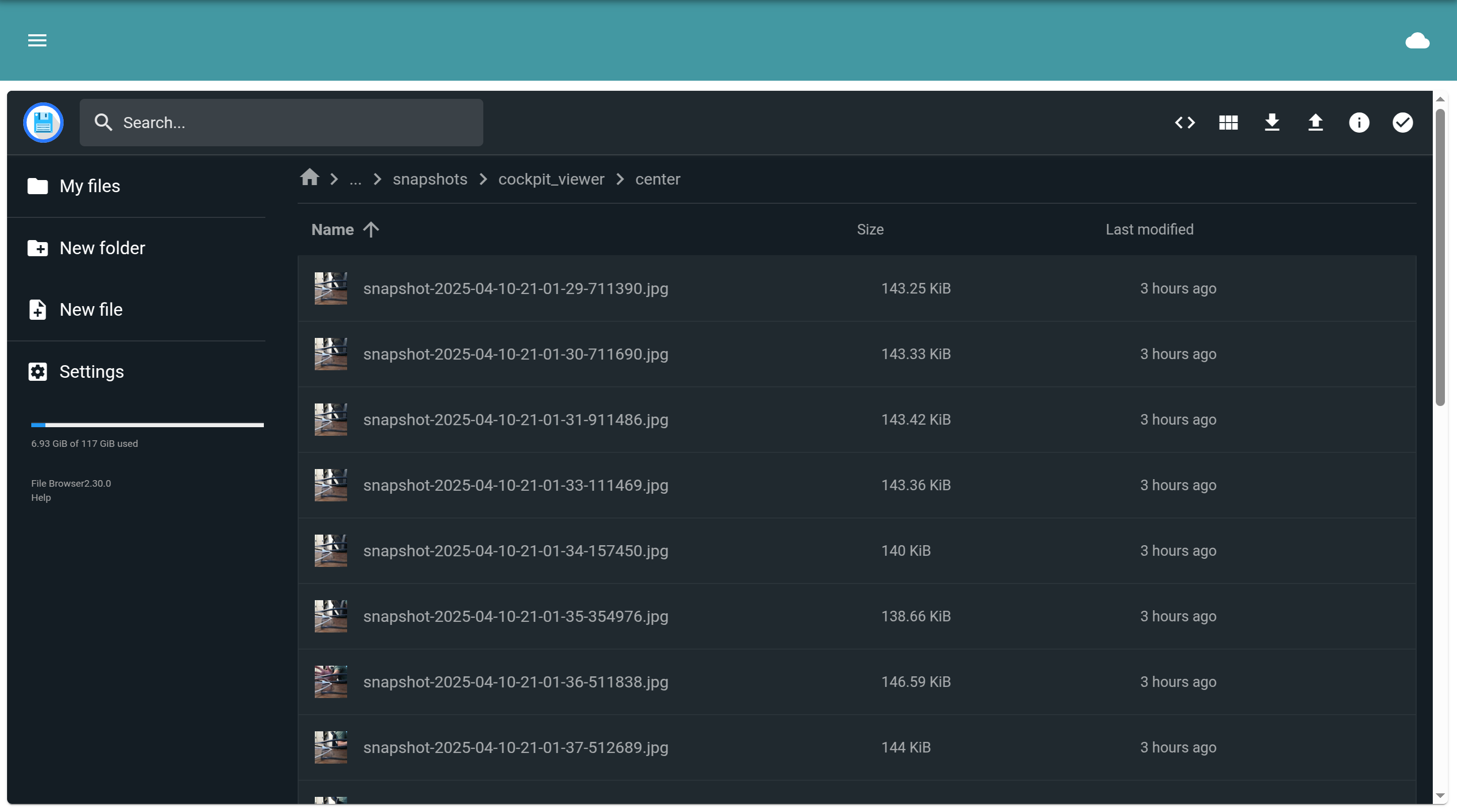
Task: Sort by Name column arrow
Action: tap(370, 229)
